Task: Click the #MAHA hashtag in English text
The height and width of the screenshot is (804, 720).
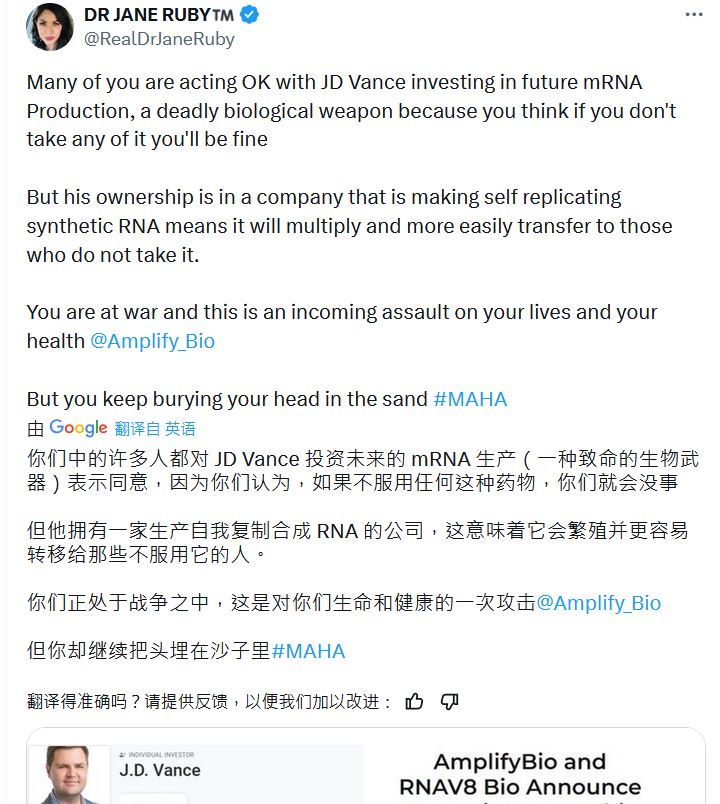Action: [470, 399]
